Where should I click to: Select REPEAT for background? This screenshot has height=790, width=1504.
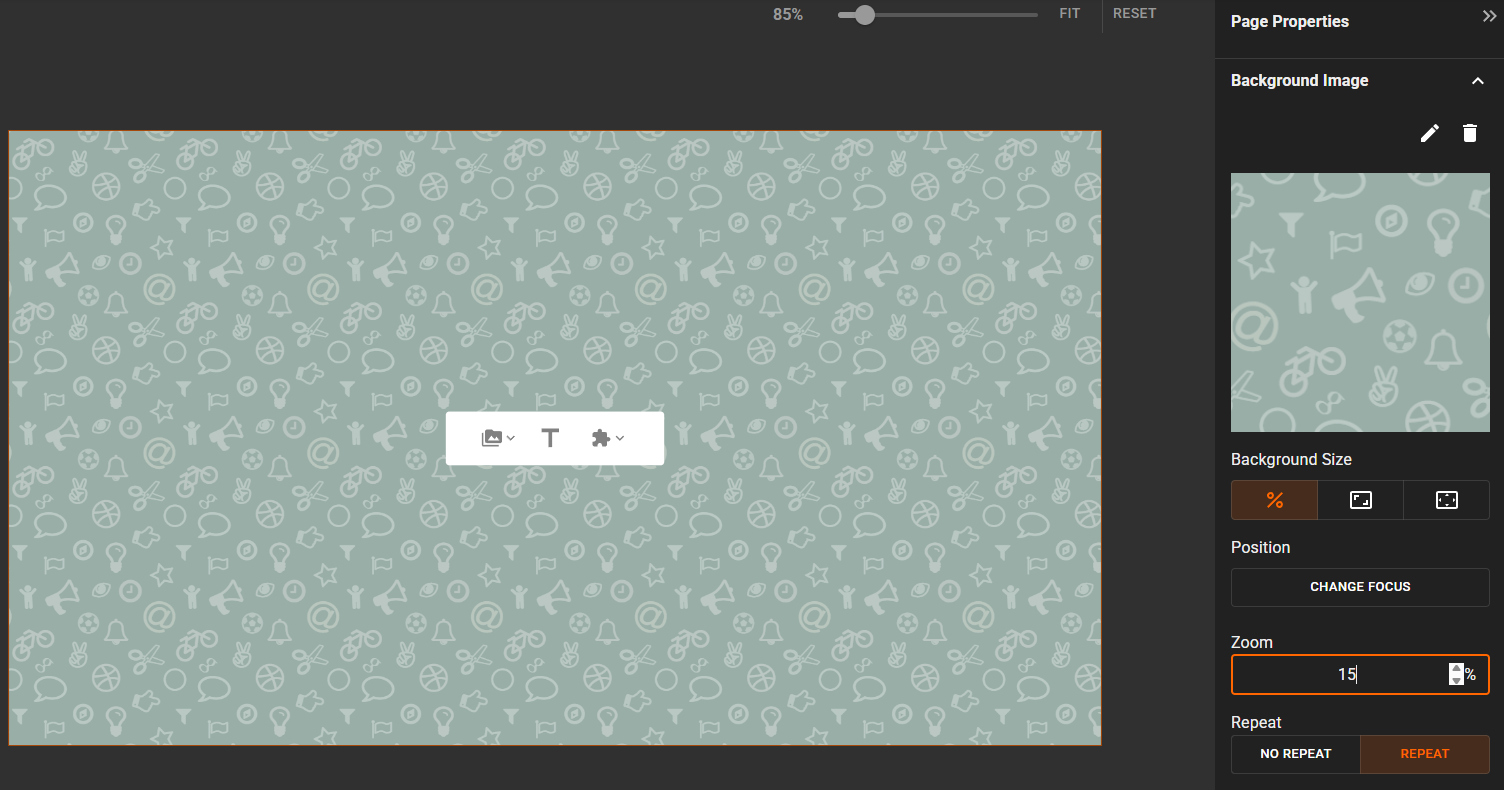point(1424,754)
